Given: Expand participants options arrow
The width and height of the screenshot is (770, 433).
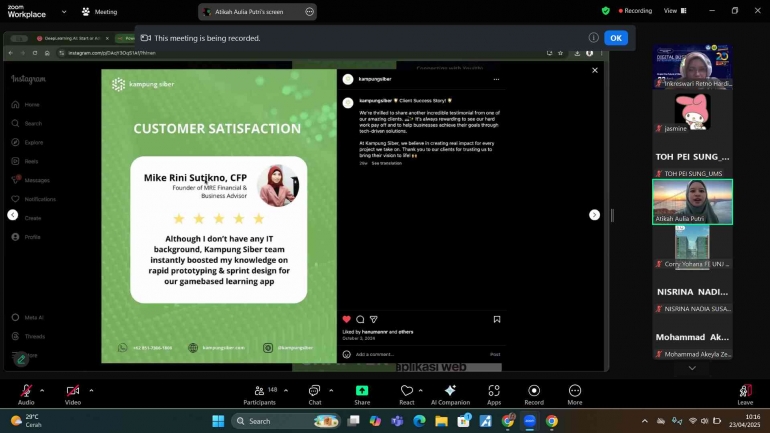Looking at the screenshot, I should tap(286, 391).
